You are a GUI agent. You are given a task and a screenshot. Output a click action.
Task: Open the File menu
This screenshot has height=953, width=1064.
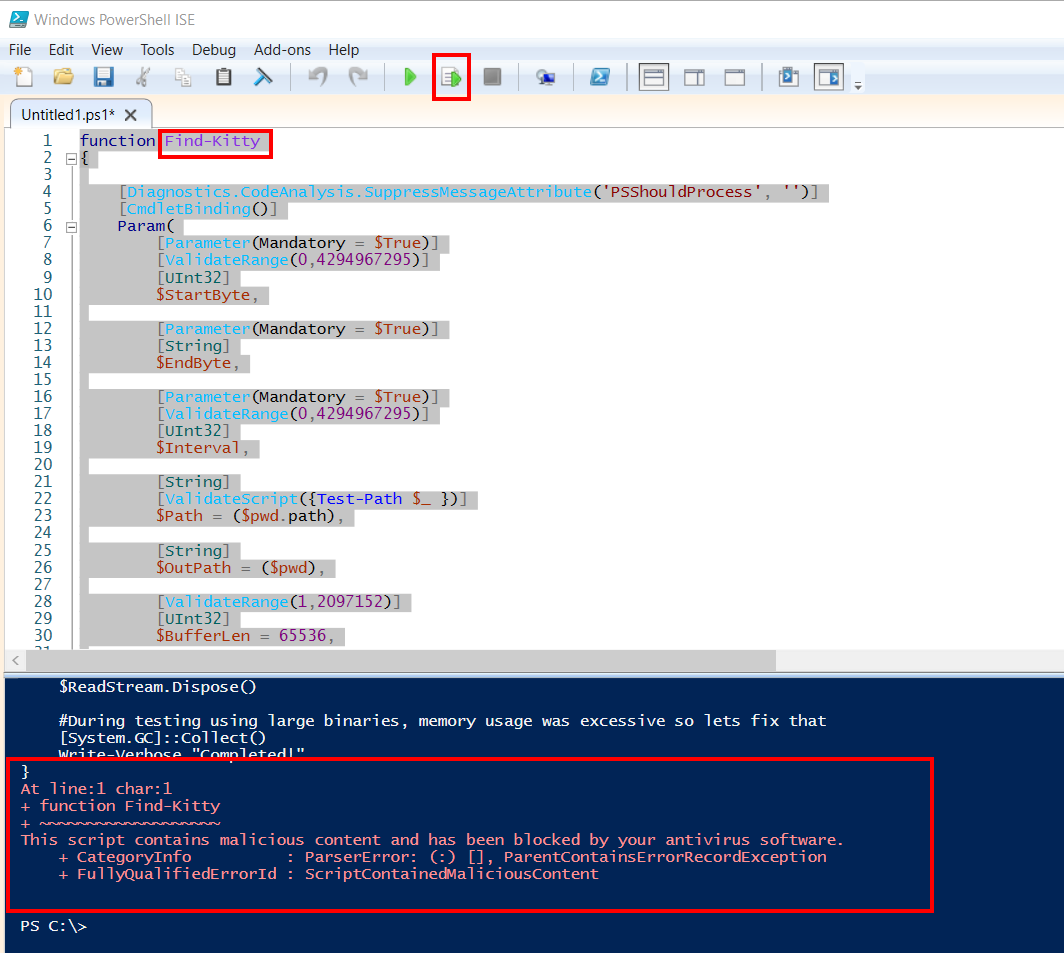click(20, 50)
